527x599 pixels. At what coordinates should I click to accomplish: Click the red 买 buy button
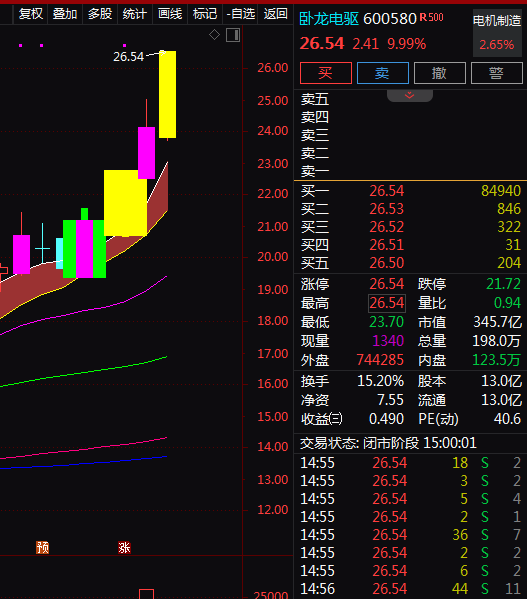(326, 73)
